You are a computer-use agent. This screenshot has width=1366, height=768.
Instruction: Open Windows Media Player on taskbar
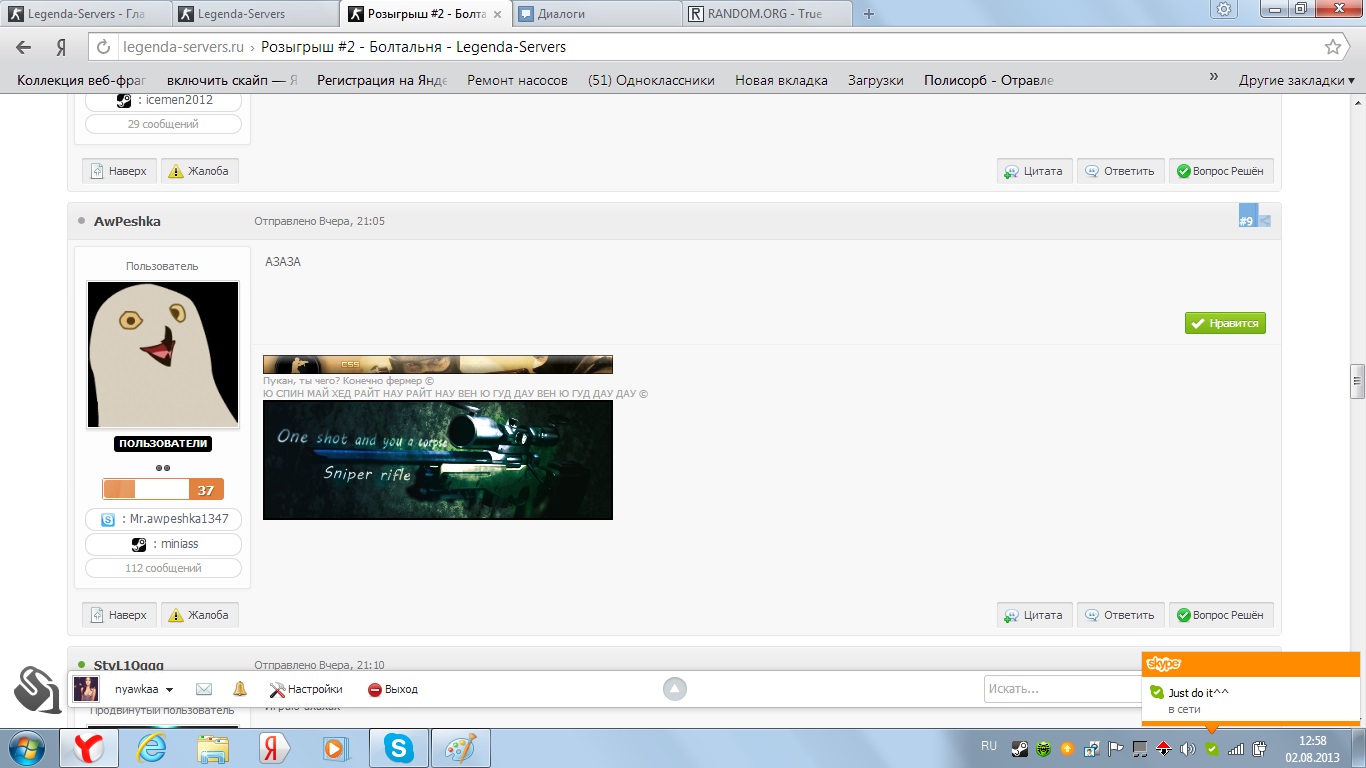point(337,748)
